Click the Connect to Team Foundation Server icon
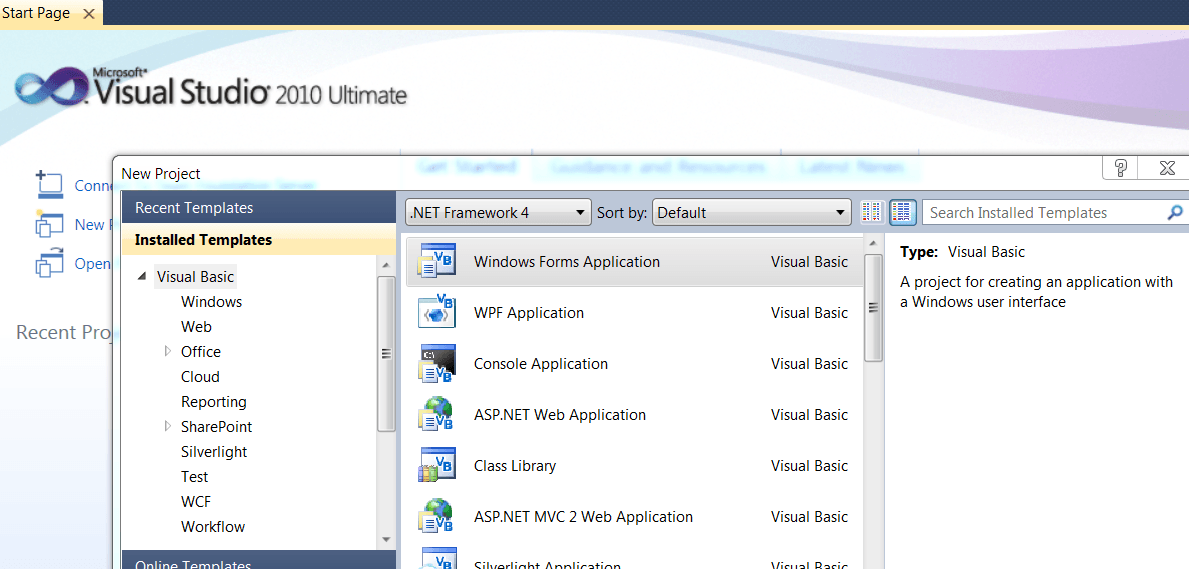This screenshot has height=569, width=1189. tap(49, 184)
